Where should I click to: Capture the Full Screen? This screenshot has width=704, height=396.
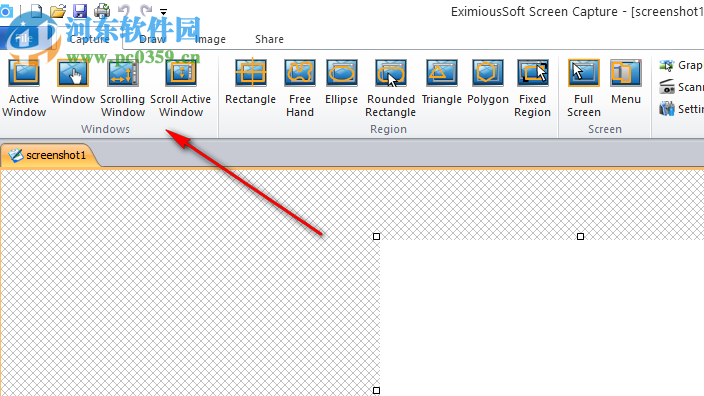(584, 89)
